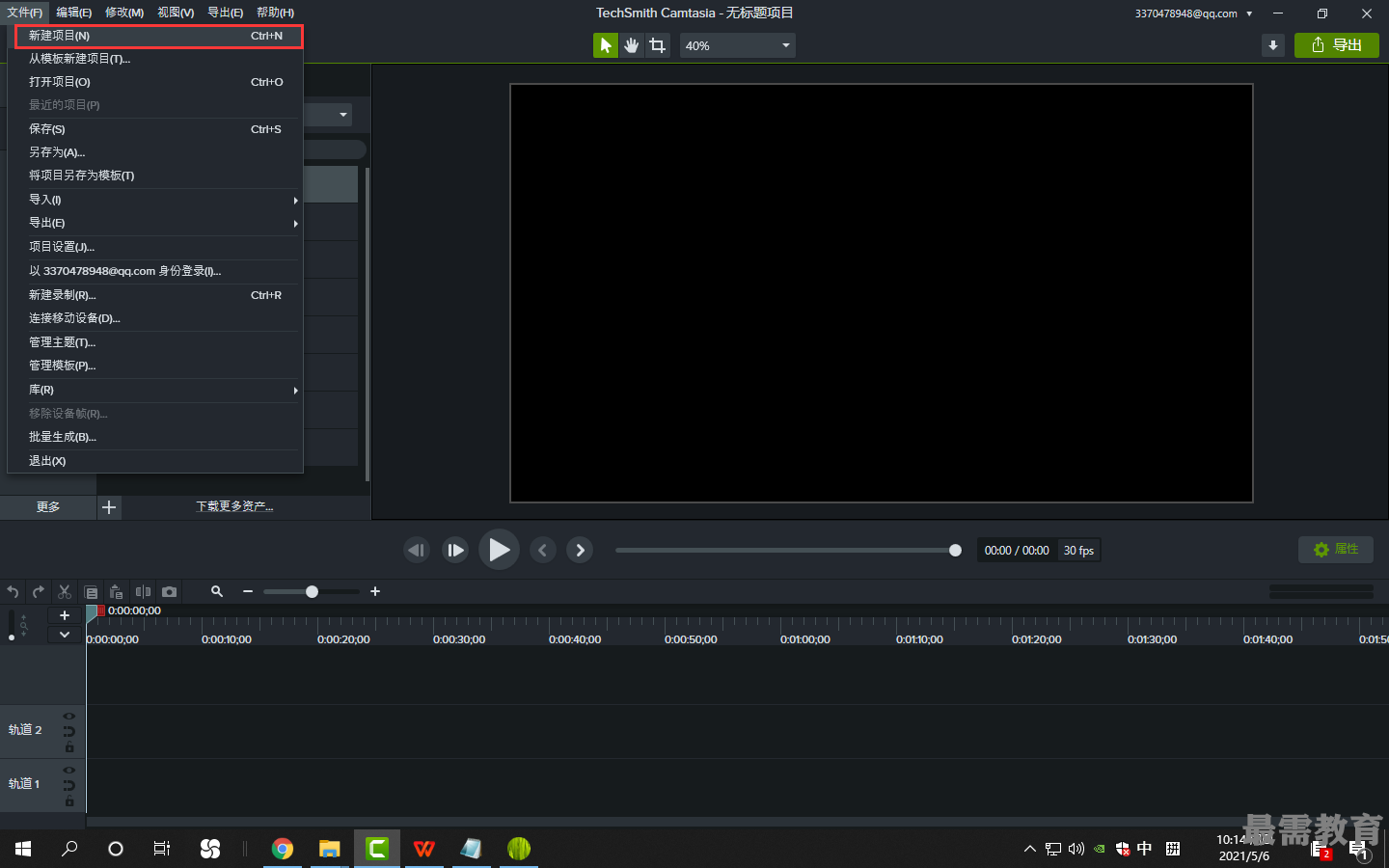Copy with the timeline copy icon
Viewport: 1389px width, 868px height.
(91, 591)
